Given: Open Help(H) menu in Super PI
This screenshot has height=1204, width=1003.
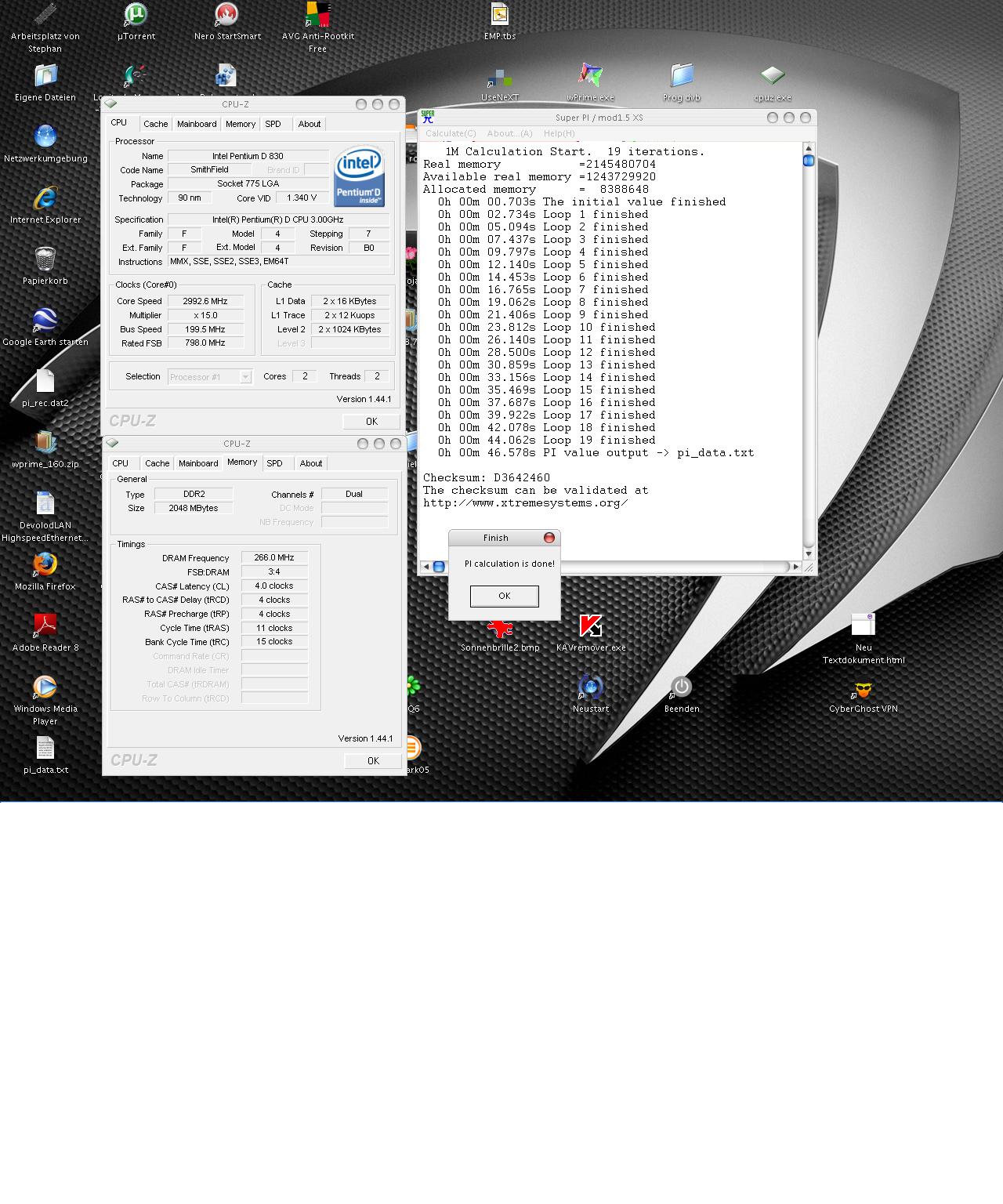Looking at the screenshot, I should tap(559, 133).
